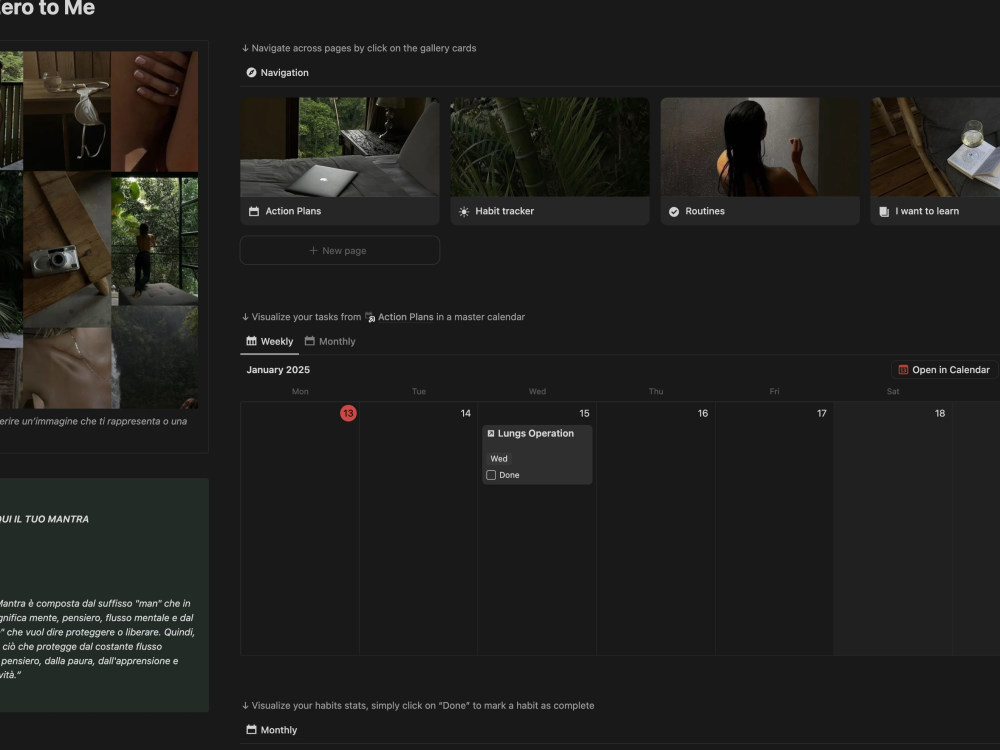The height and width of the screenshot is (750, 1000).
Task: Click the Routines checkmark circle icon
Action: (673, 211)
